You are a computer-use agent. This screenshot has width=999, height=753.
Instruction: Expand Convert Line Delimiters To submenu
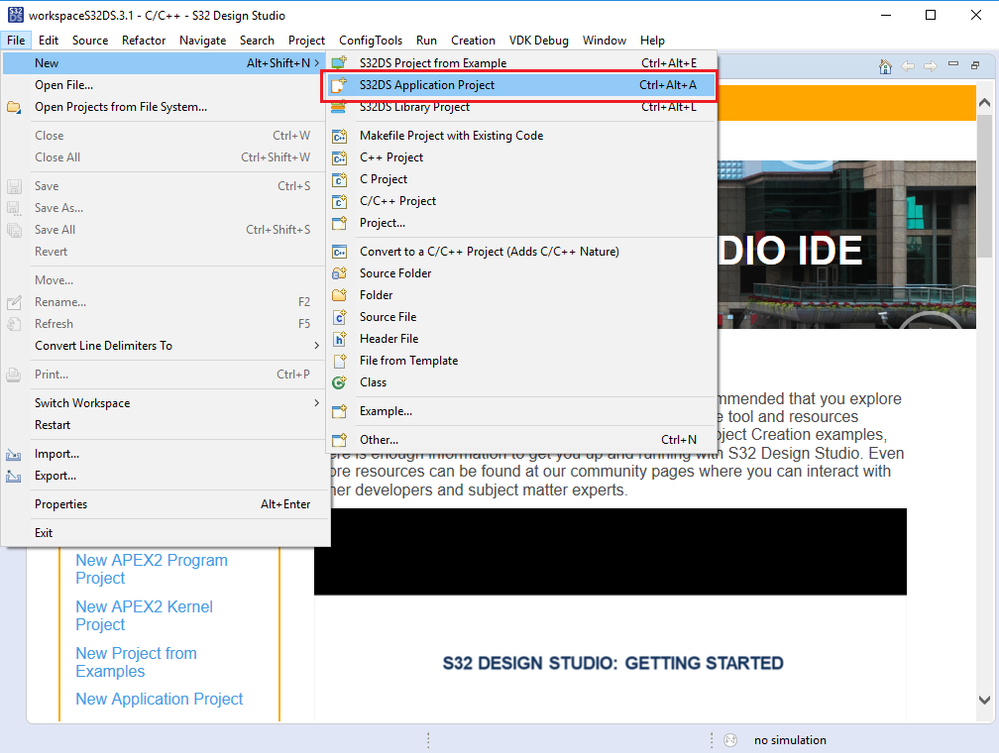(x=165, y=346)
